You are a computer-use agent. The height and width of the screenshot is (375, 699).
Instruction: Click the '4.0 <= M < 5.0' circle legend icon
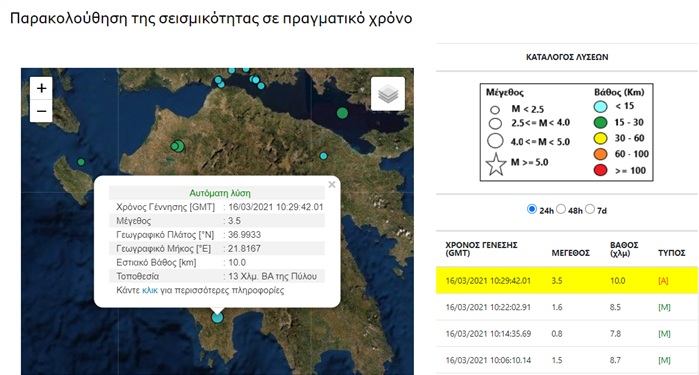pos(495,140)
